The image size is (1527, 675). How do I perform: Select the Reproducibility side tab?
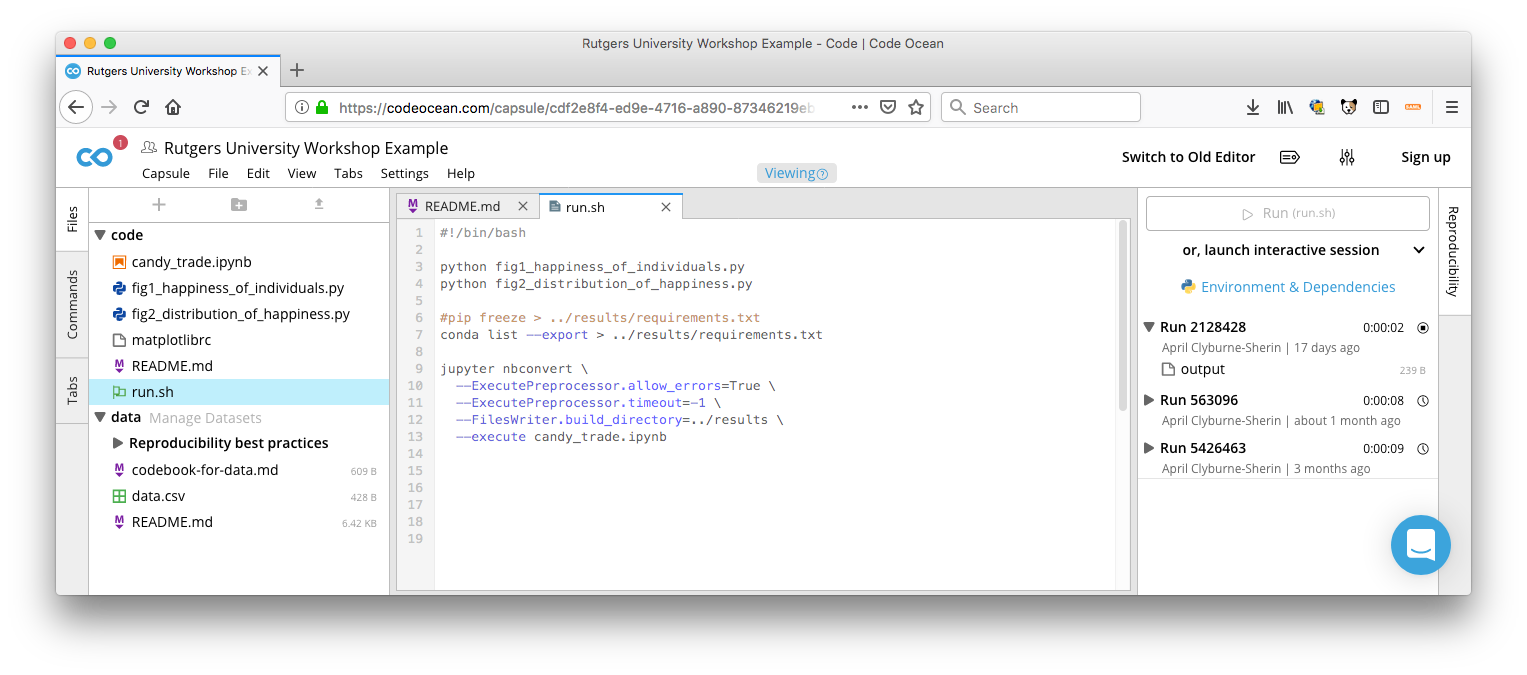pos(1454,251)
